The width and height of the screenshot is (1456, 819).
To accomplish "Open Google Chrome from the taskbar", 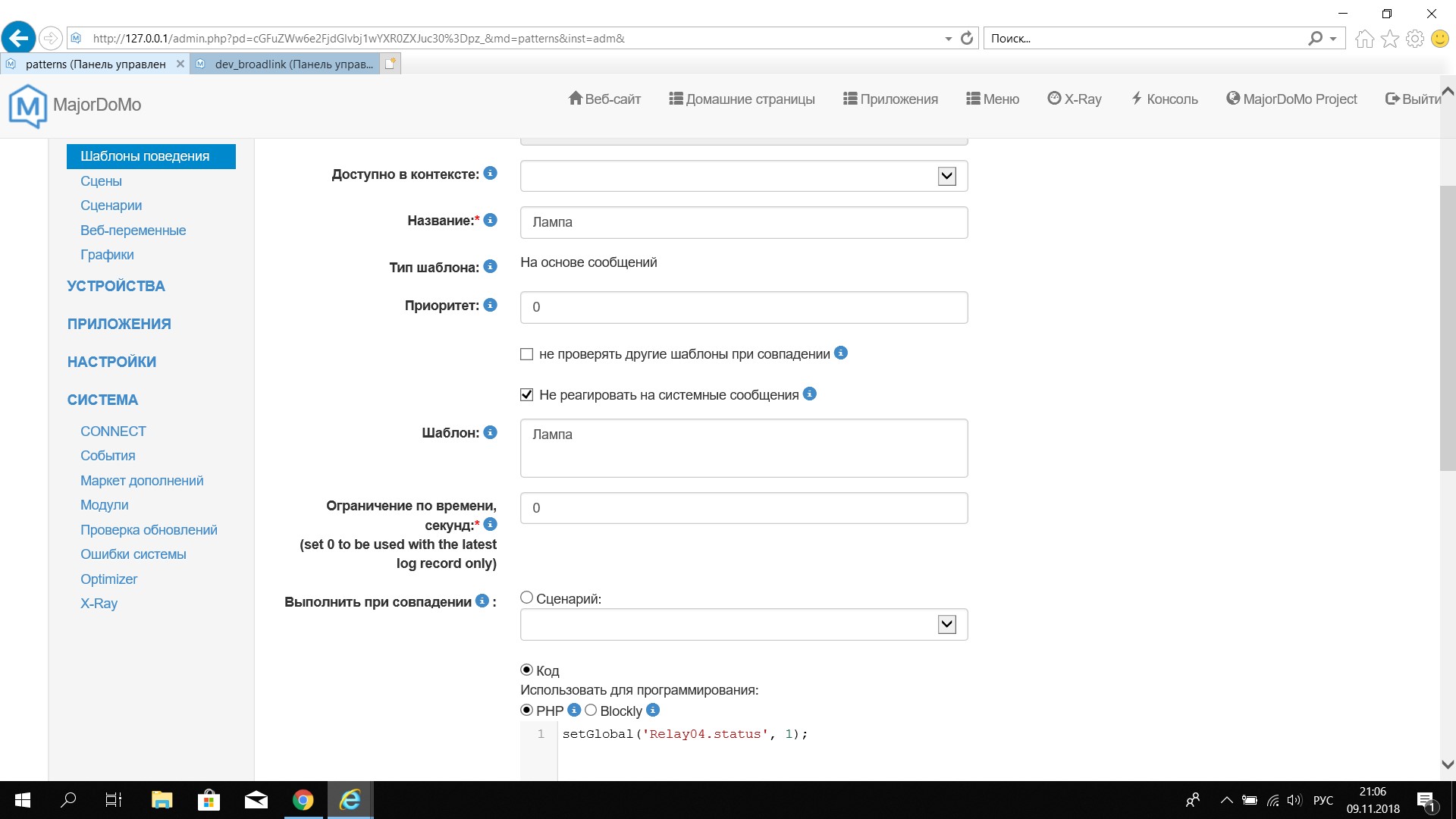I will tap(303, 800).
